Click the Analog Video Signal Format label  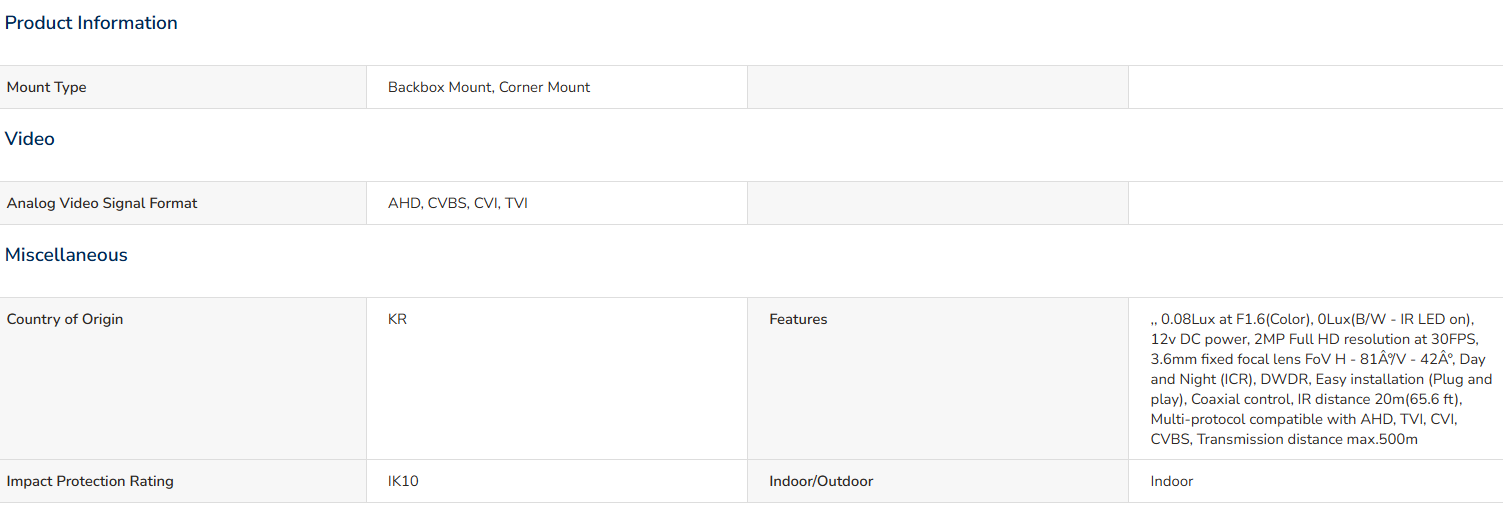[102, 203]
